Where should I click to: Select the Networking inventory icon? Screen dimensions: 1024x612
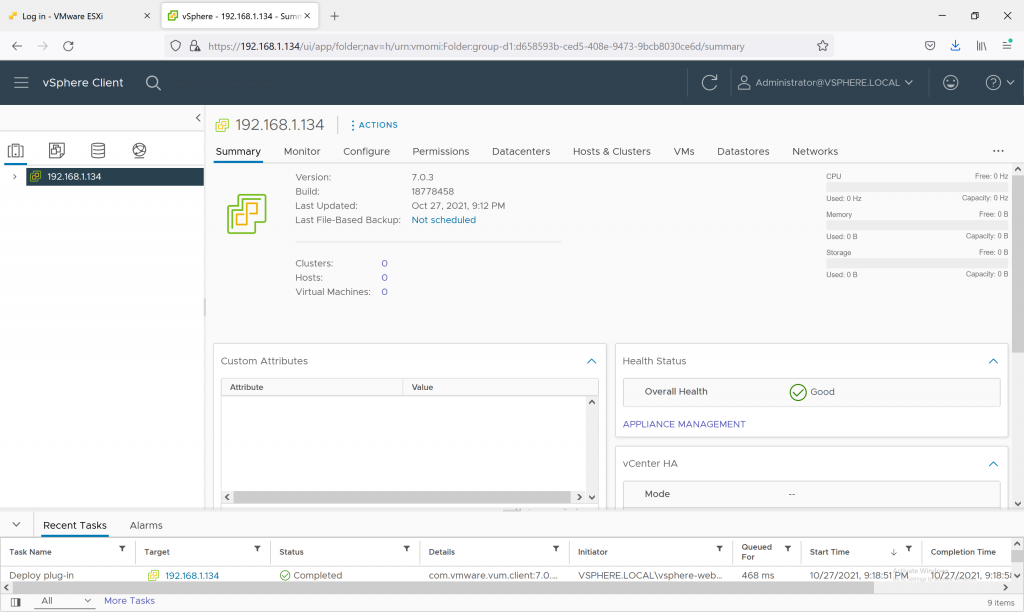(139, 150)
